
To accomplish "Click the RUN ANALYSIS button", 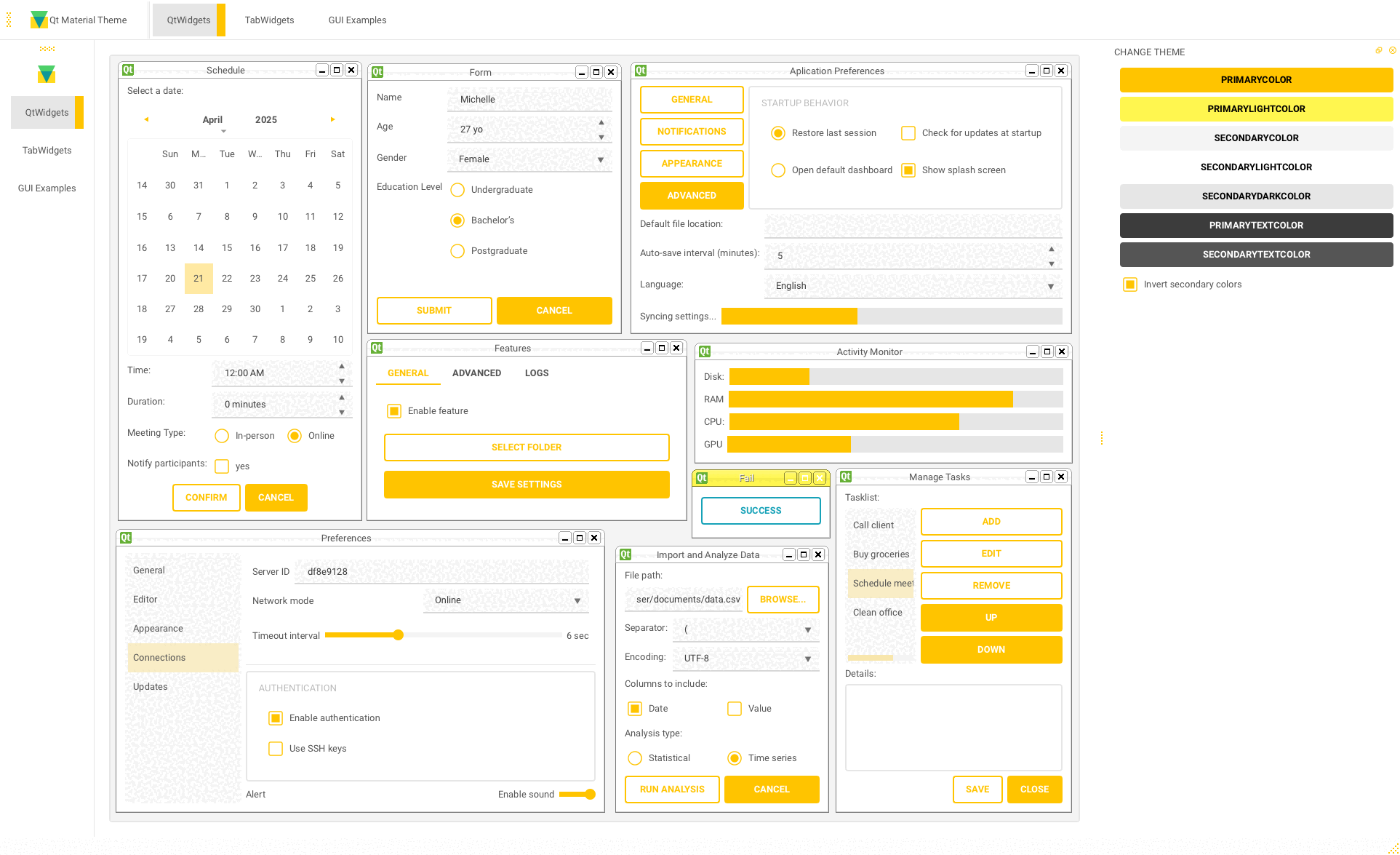I will pyautogui.click(x=671, y=789).
